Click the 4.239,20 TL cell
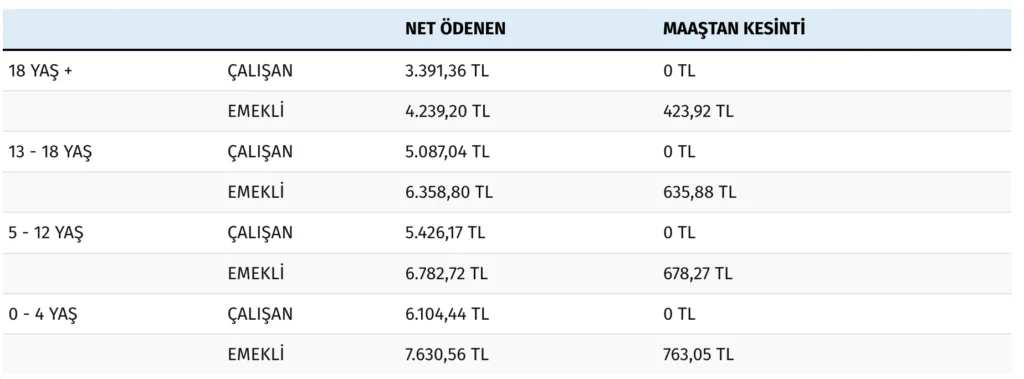This screenshot has width=1024, height=379. pyautogui.click(x=447, y=111)
